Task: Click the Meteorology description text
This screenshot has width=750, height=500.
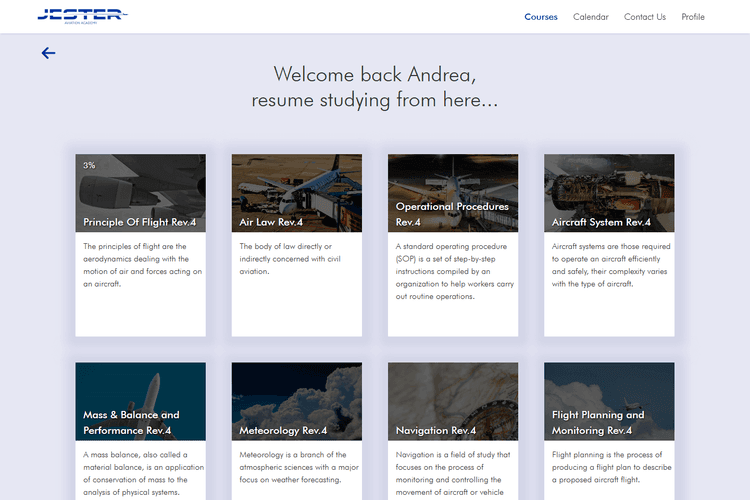Action: [x=296, y=466]
